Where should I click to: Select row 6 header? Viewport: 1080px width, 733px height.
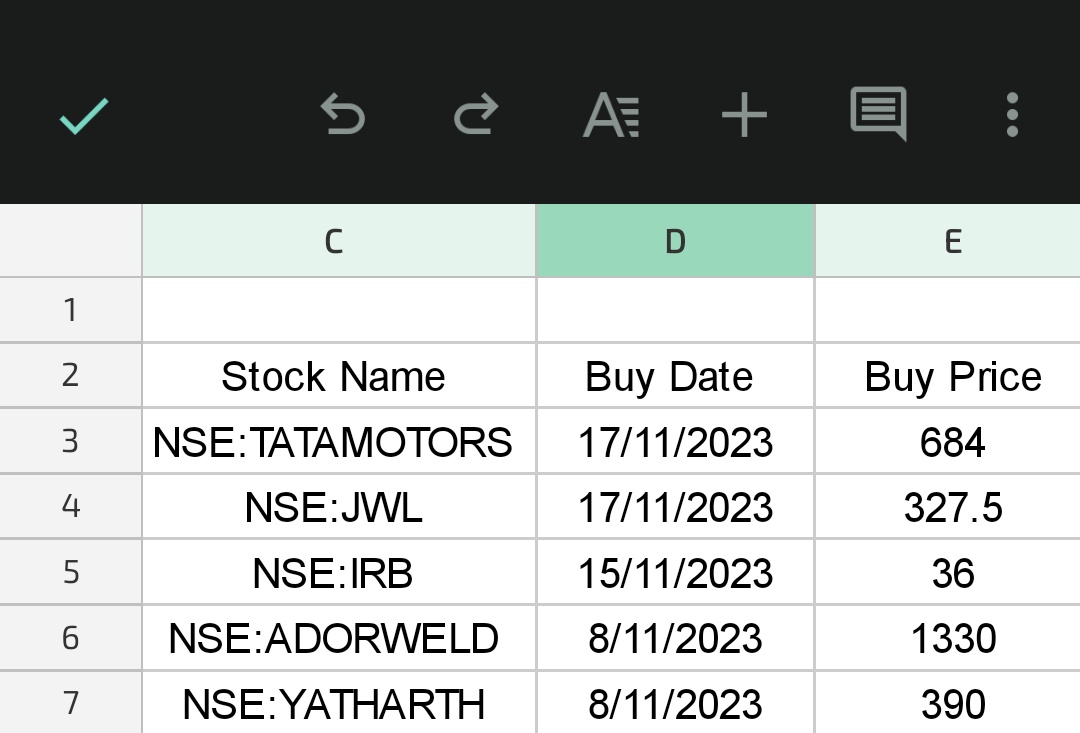[70, 638]
